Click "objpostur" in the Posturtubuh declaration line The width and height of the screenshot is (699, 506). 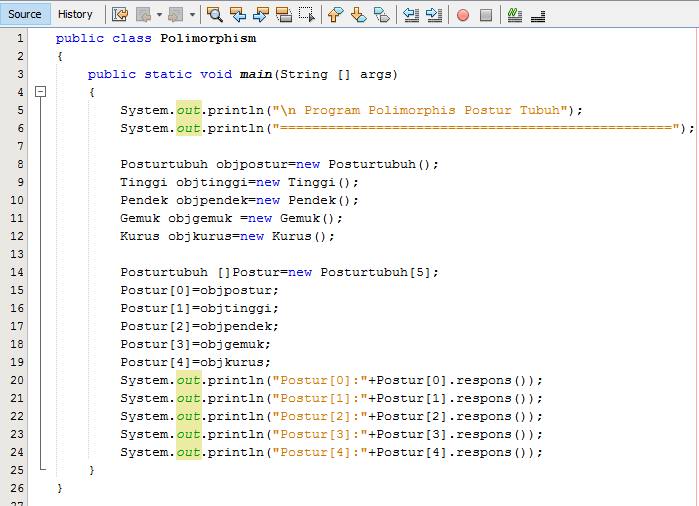[x=252, y=165]
